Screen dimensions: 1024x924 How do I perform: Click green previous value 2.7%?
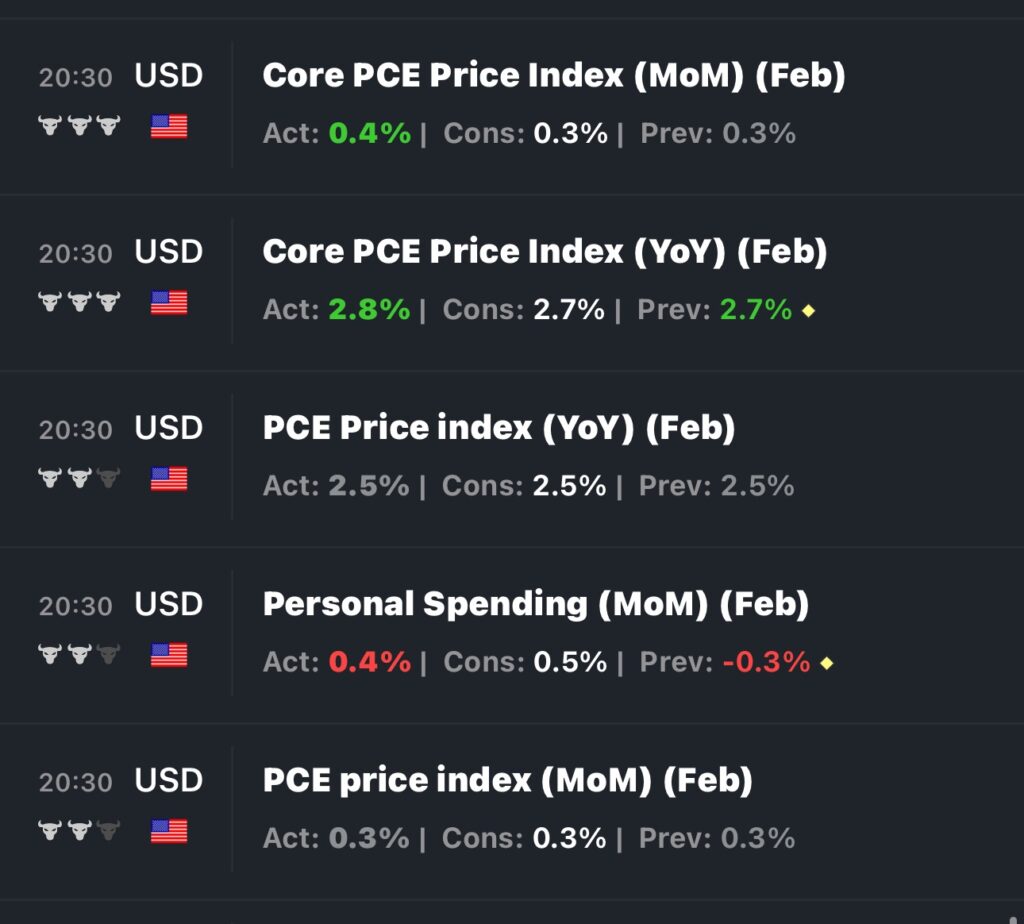(x=755, y=310)
